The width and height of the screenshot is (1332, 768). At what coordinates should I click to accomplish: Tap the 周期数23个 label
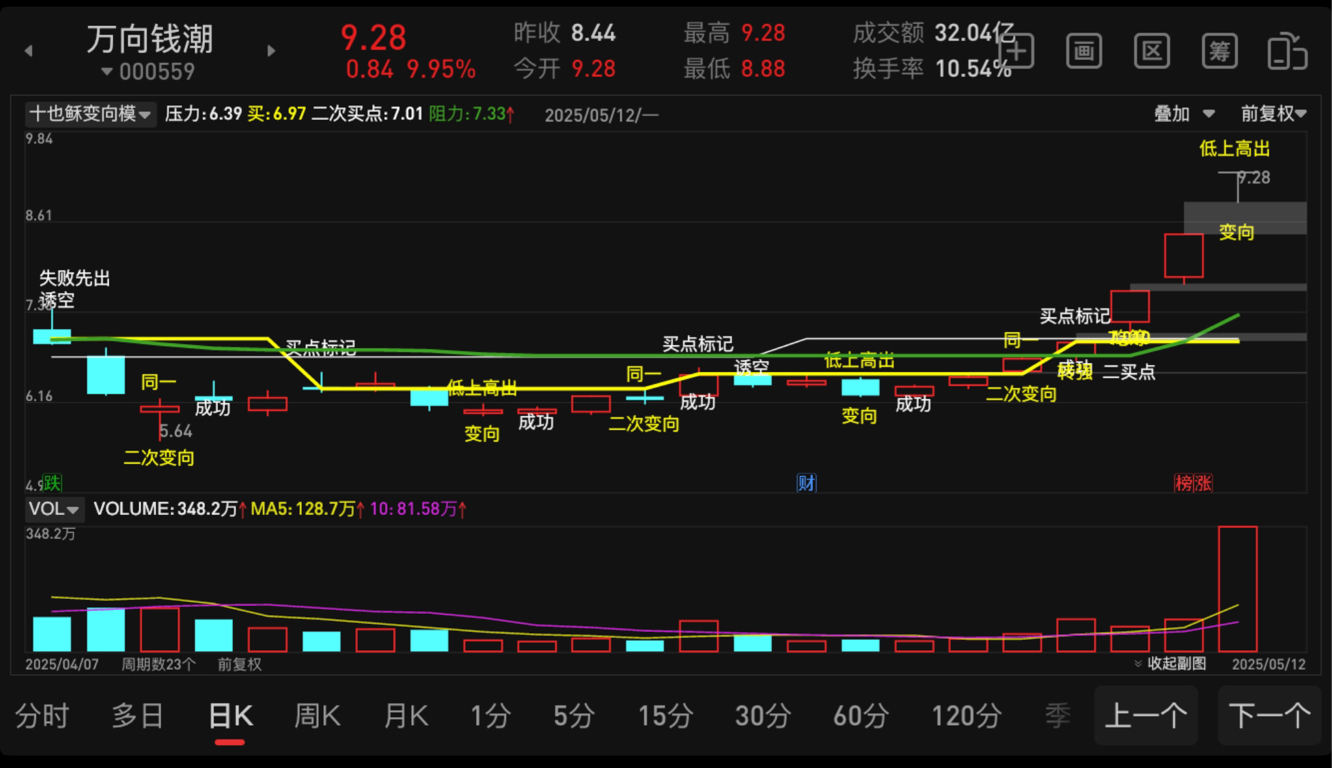[x=159, y=664]
